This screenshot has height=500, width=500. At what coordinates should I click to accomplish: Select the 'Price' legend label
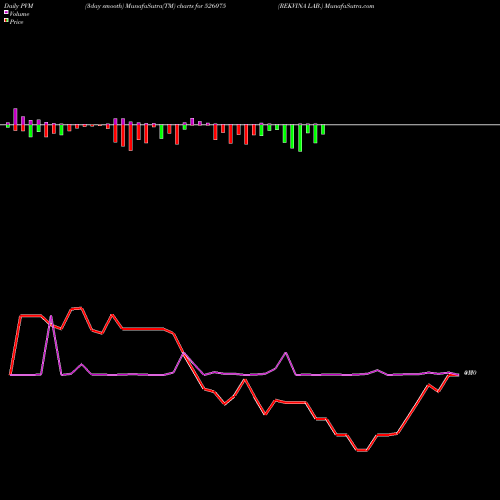coord(16,22)
